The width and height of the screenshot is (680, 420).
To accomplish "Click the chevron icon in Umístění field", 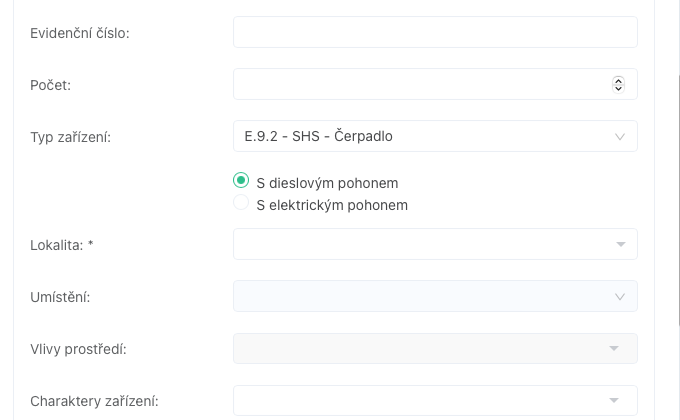I will click(x=620, y=296).
